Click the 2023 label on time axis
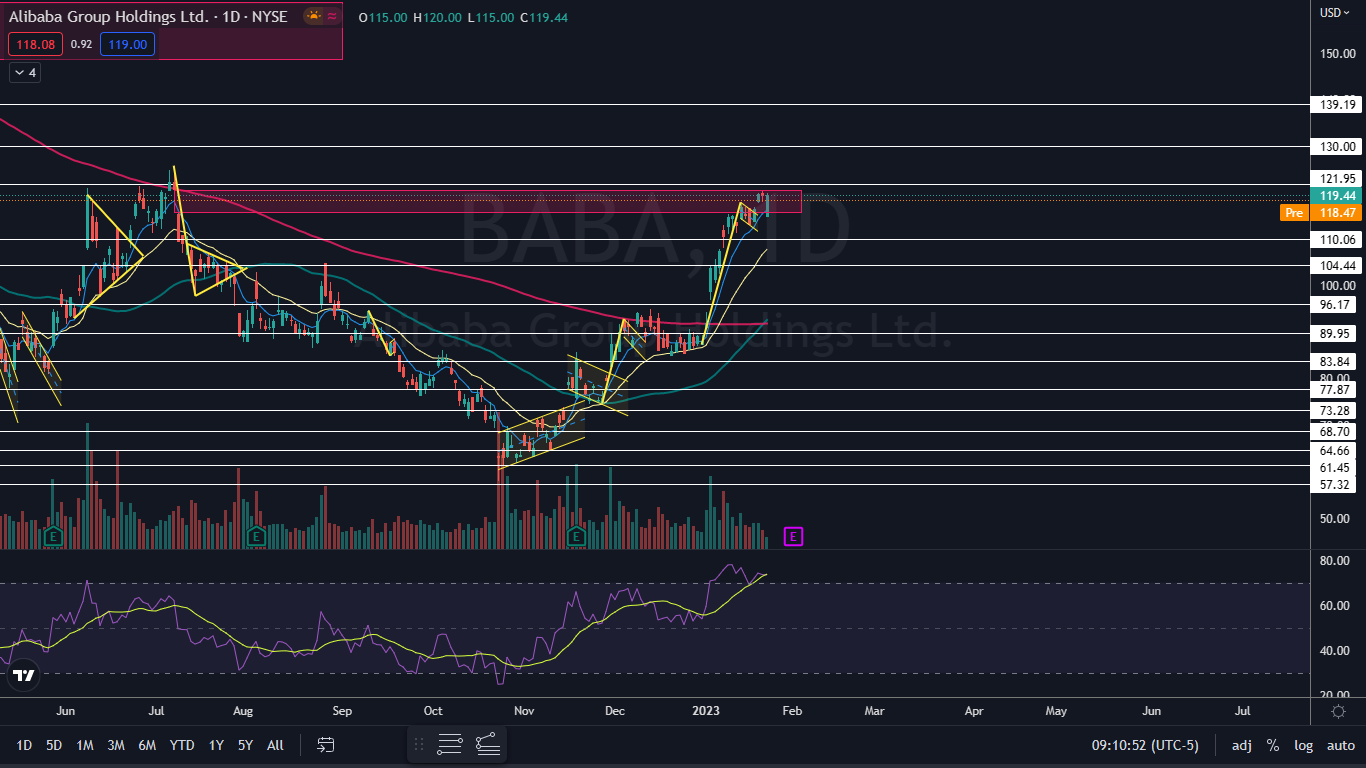Viewport: 1366px width, 768px height. click(x=704, y=712)
